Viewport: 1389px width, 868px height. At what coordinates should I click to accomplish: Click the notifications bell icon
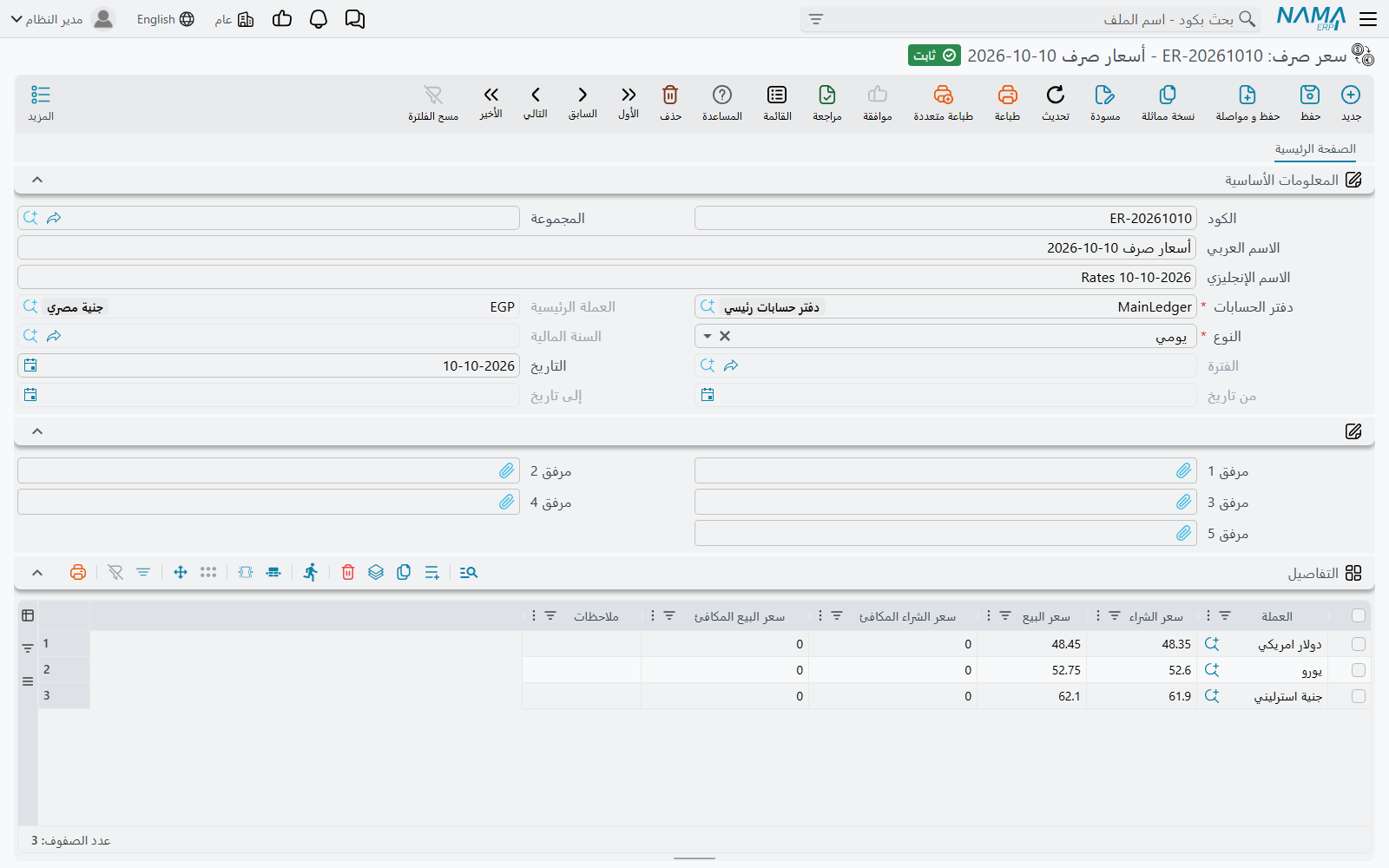(319, 19)
